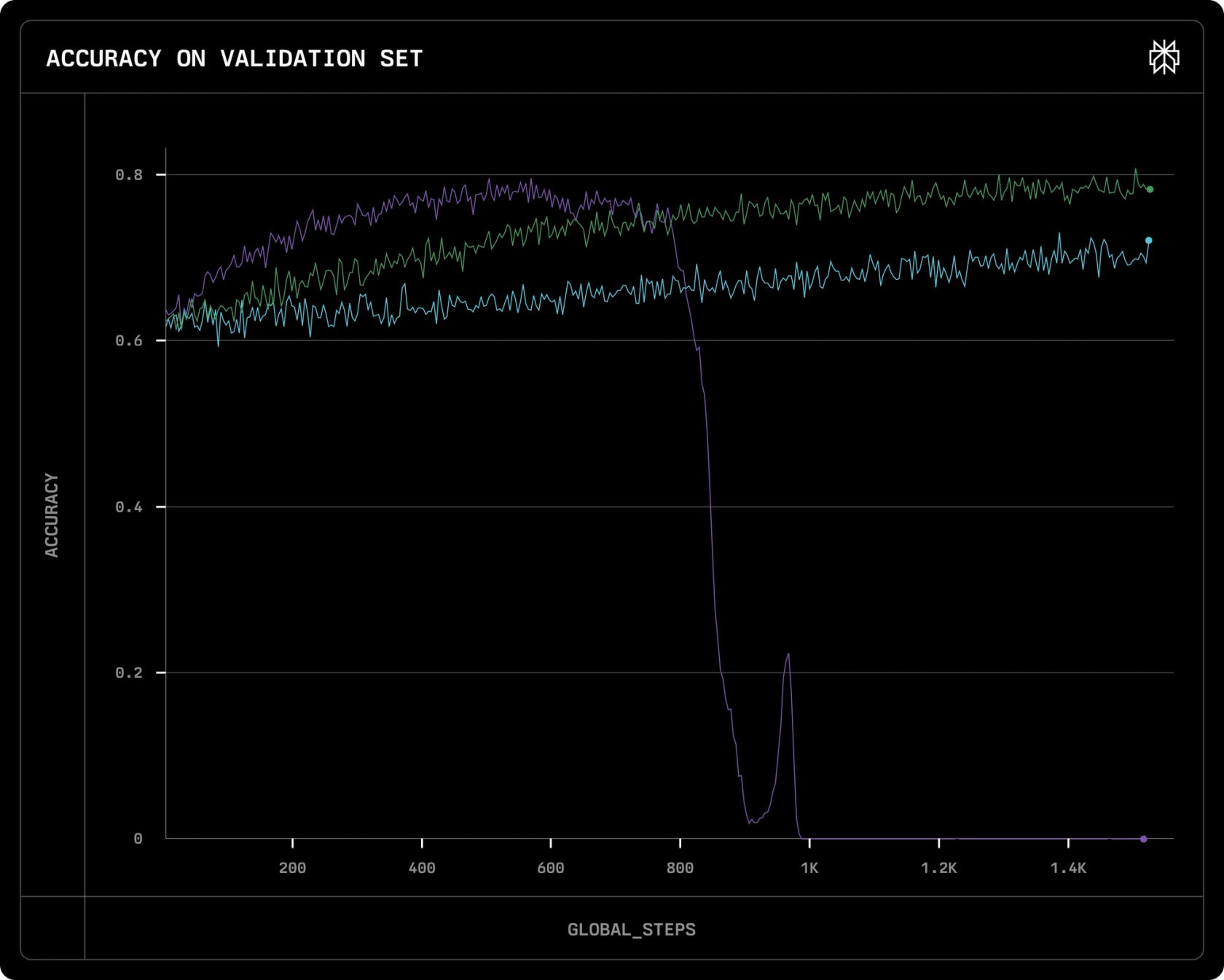Click the 0.2 y-axis tick label
The width and height of the screenshot is (1224, 980).
click(129, 673)
